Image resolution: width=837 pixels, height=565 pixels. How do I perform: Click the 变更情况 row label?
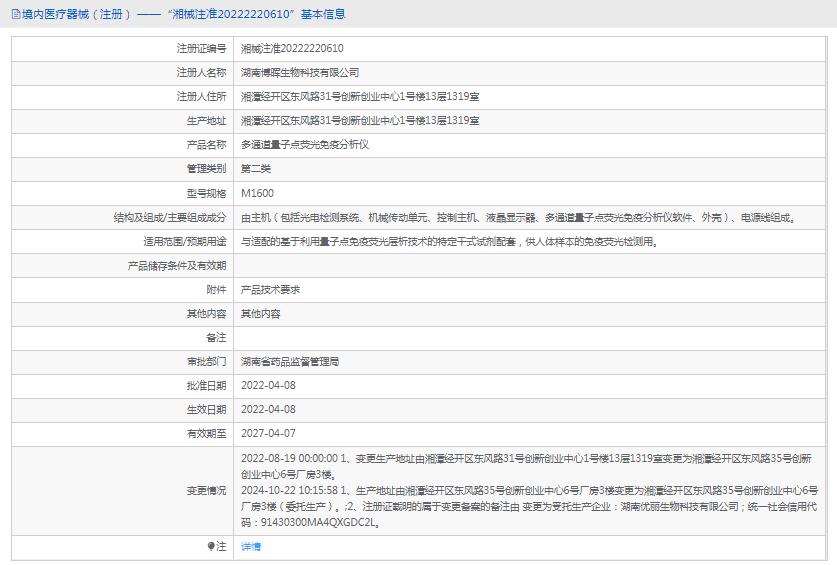coord(206,490)
